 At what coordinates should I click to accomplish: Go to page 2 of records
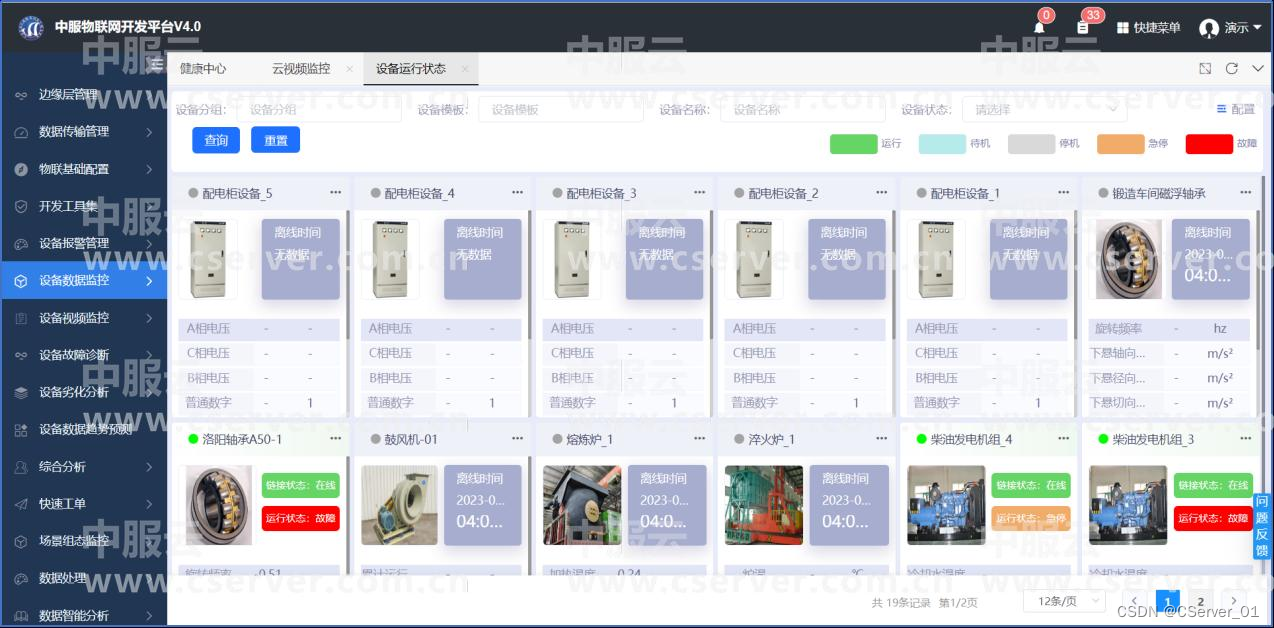[x=1201, y=601]
